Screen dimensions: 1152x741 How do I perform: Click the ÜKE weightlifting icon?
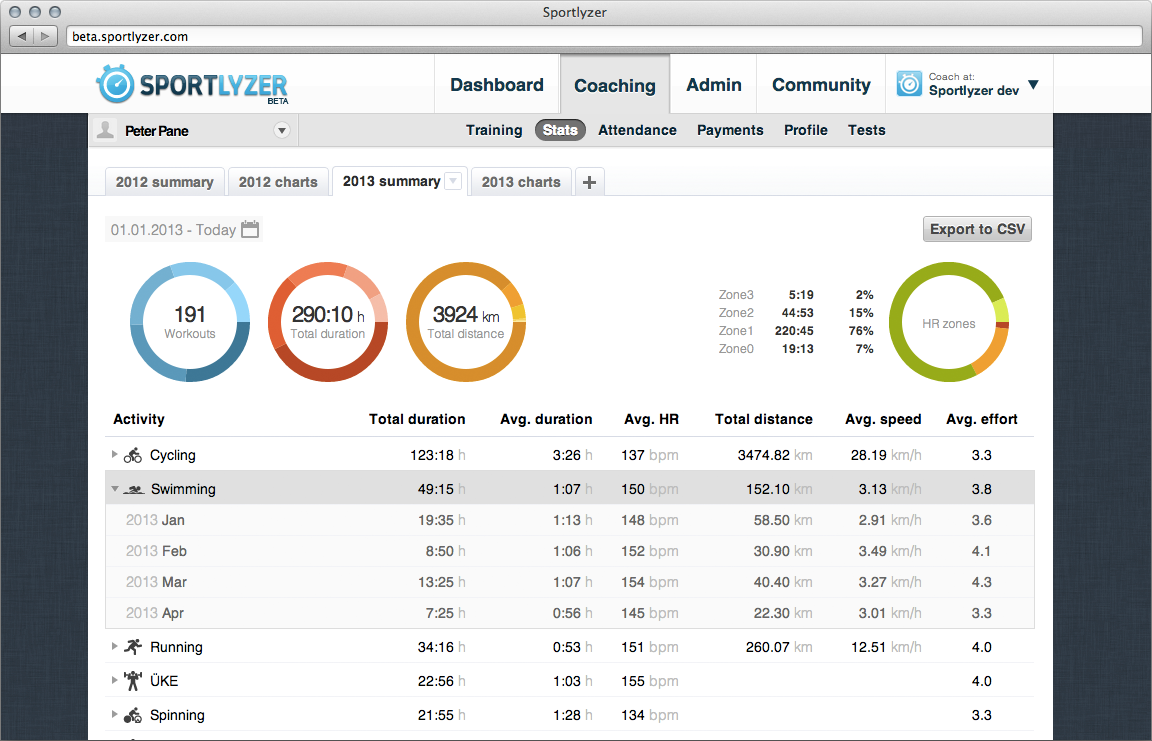(133, 681)
